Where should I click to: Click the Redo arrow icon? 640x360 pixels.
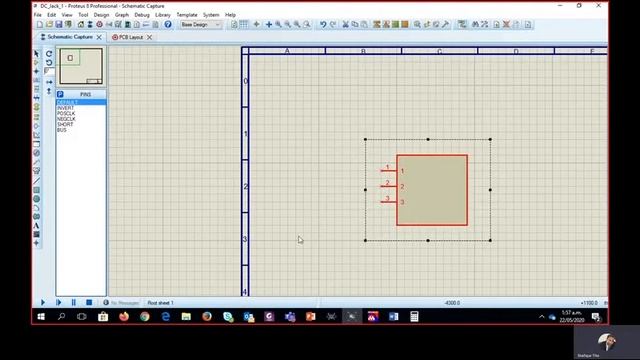333,24
